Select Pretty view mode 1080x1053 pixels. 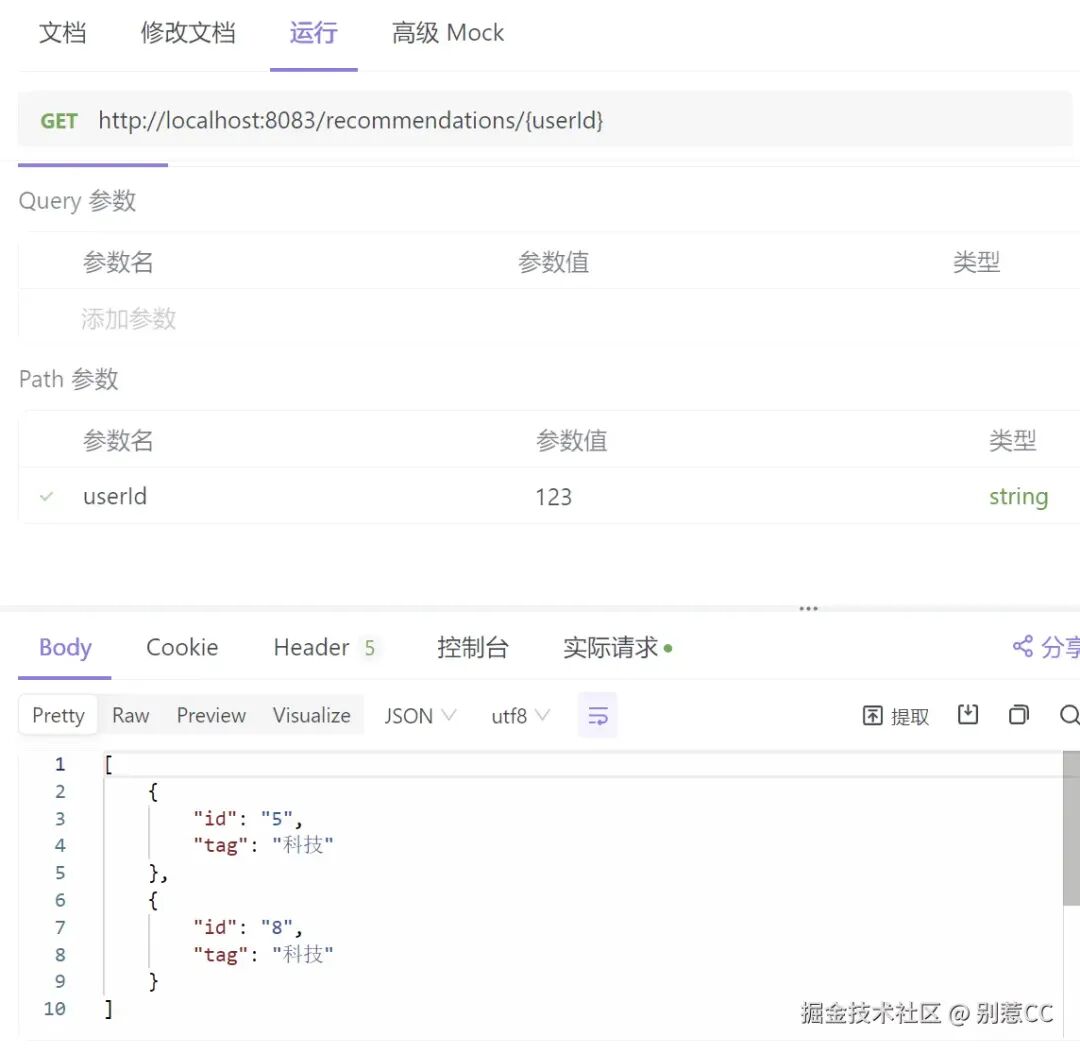[59, 716]
